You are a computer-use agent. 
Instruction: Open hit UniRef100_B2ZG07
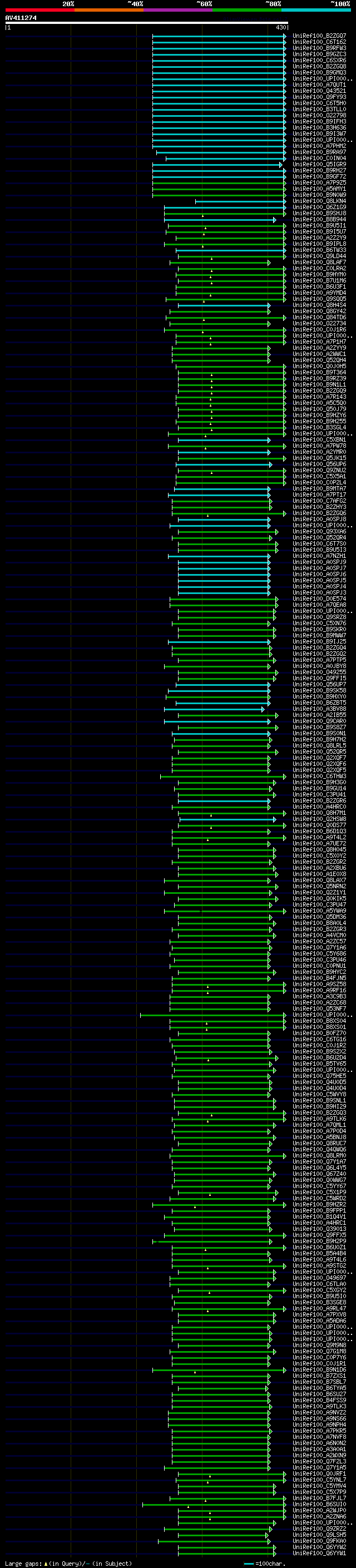tap(319, 36)
